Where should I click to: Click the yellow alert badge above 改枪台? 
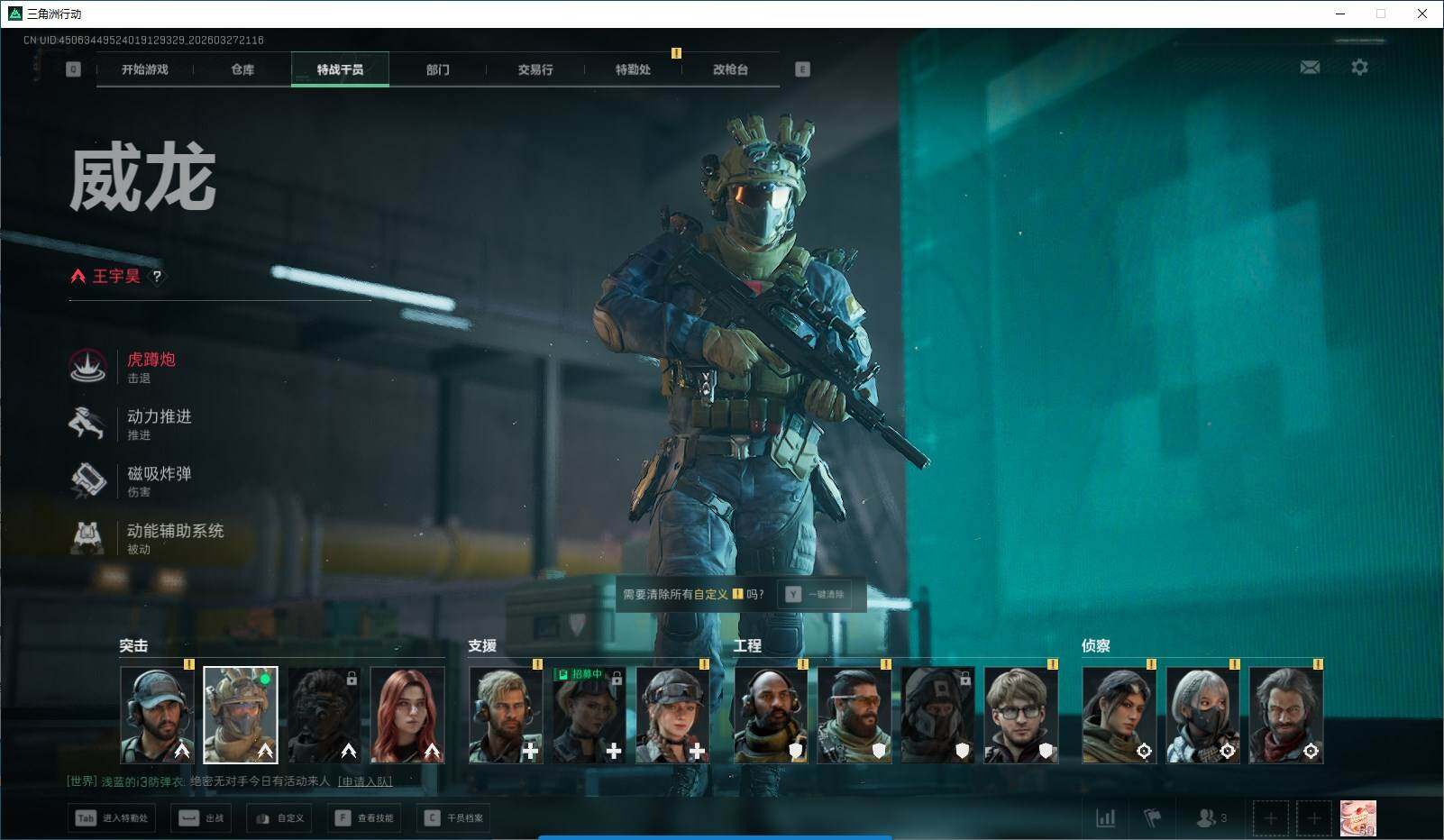pyautogui.click(x=676, y=53)
